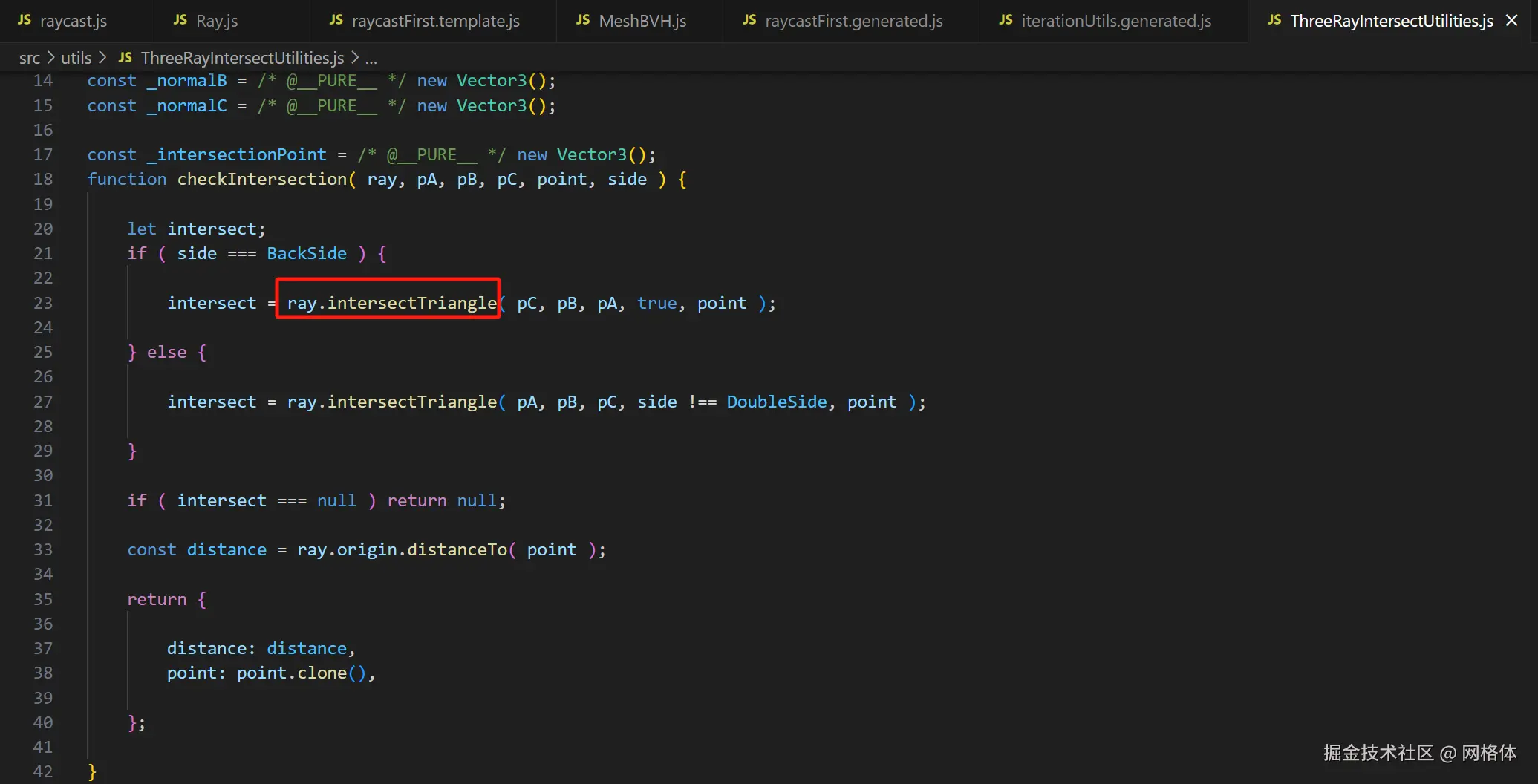Screen dimensions: 1538x784
Task: Click the _normalB variable on line 14
Action: [x=186, y=80]
